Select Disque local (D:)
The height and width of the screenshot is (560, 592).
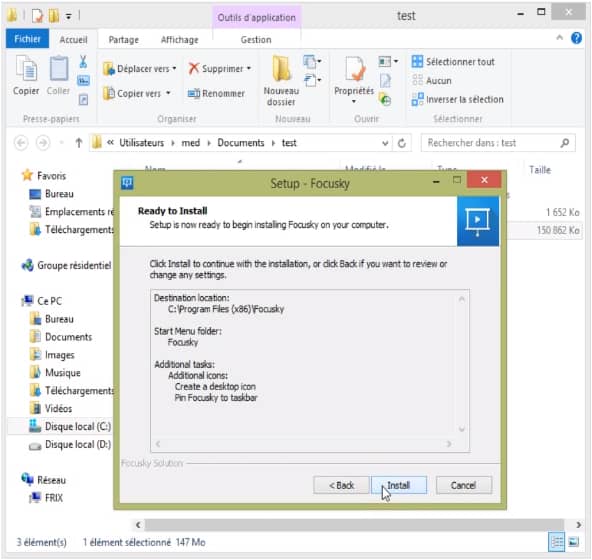click(70, 445)
